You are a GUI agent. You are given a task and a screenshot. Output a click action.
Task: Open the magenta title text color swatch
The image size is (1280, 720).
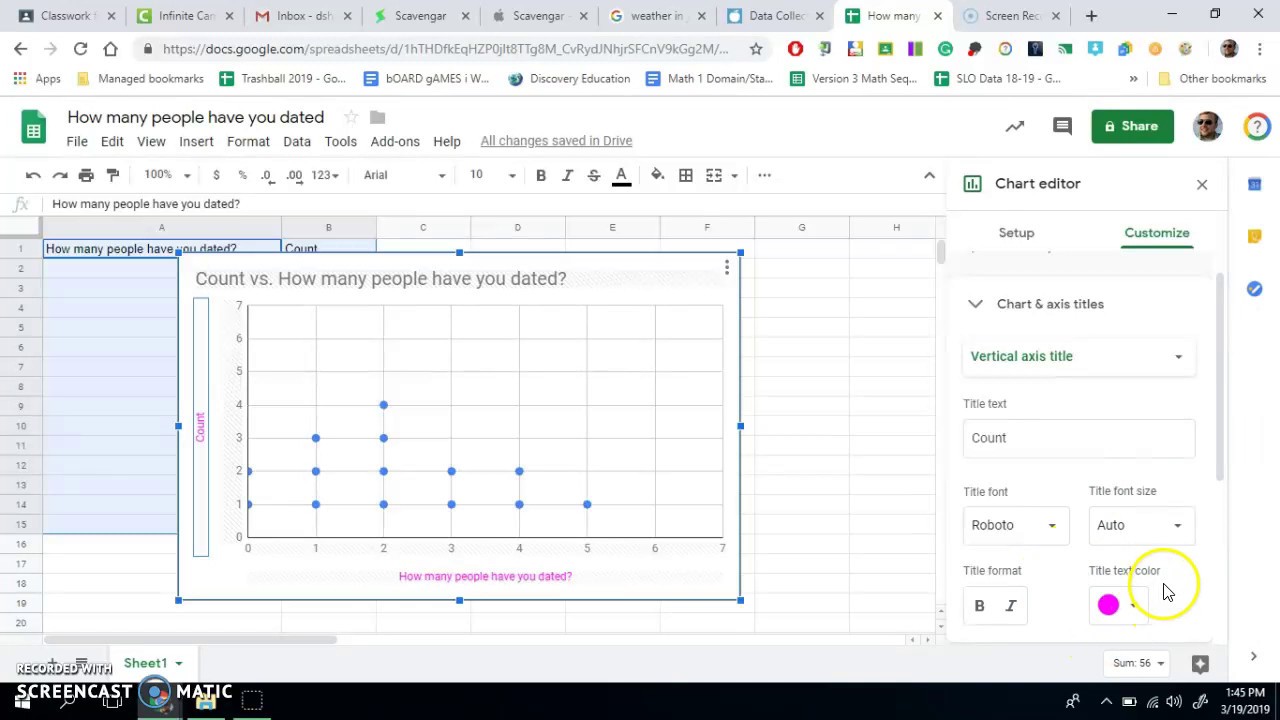point(1116,605)
